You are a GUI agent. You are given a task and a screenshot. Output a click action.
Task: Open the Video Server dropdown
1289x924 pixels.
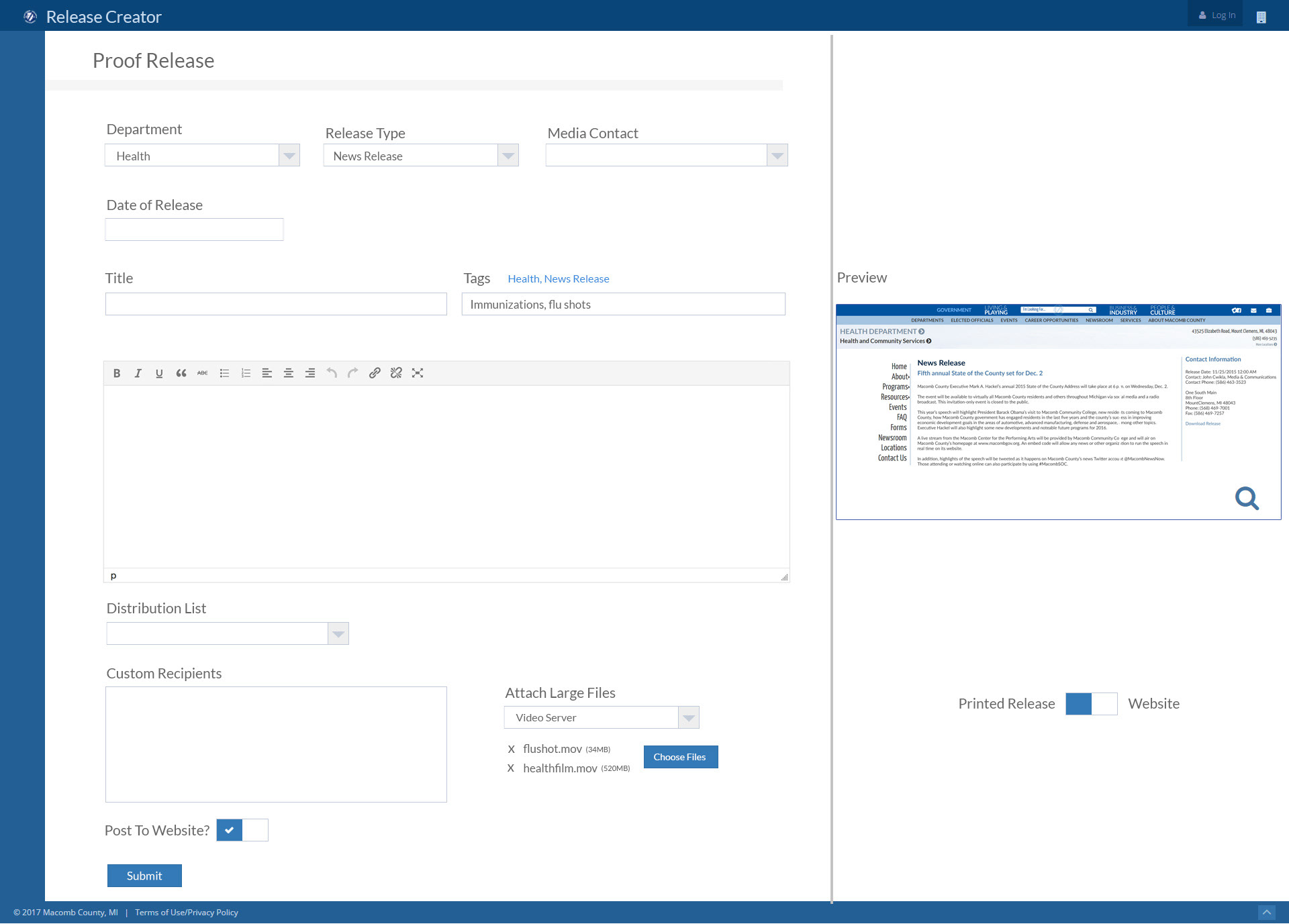pos(688,717)
